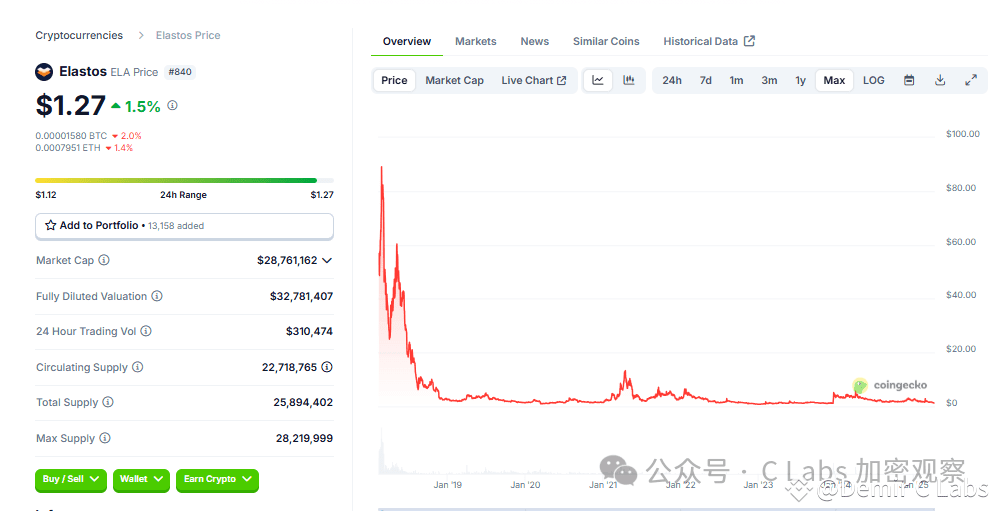Viewport: 997px width, 511px height.
Task: Show Fully Diluted Valuation info icon
Action: pos(157,296)
